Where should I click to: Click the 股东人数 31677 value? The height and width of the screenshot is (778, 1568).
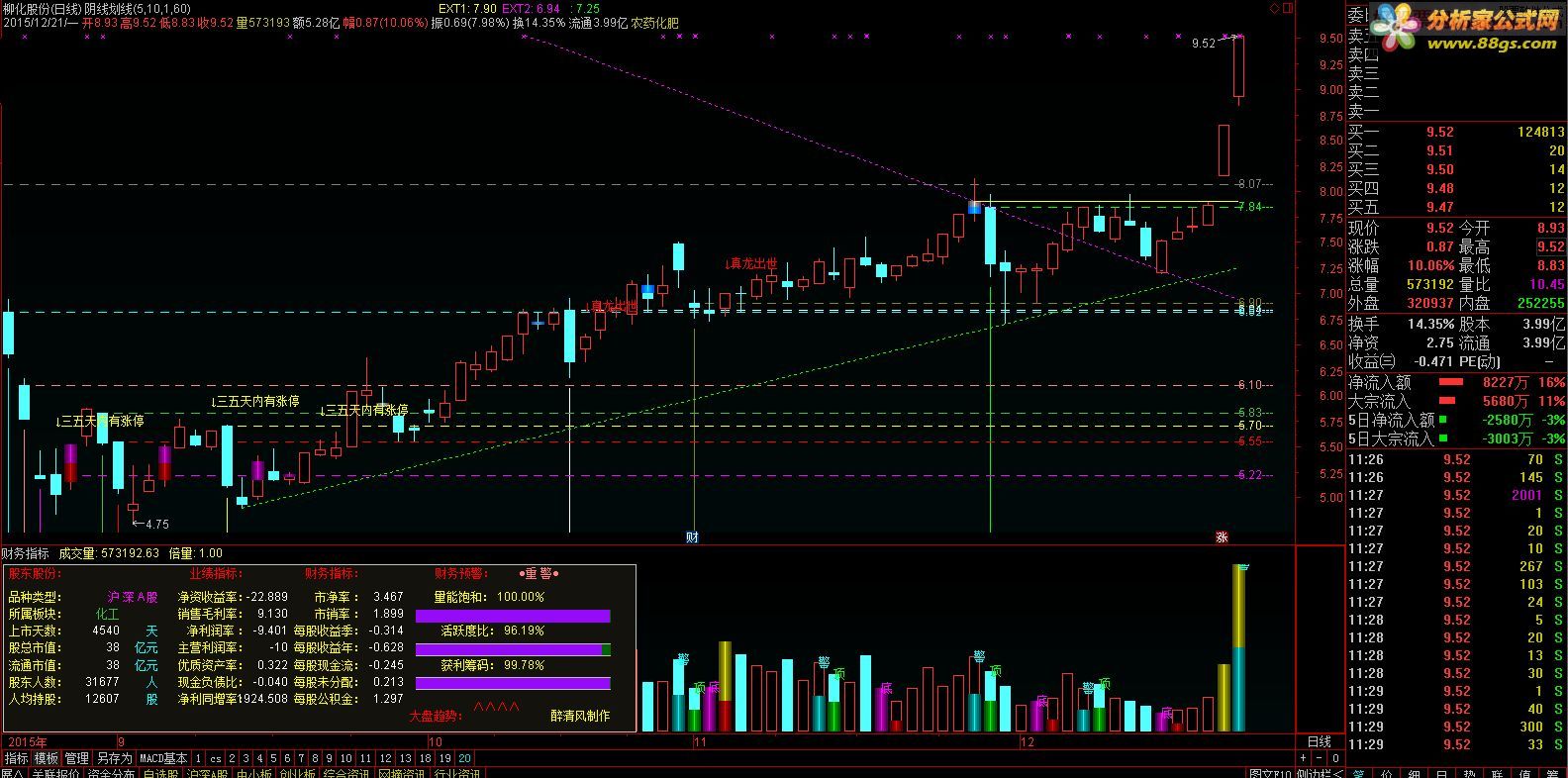coord(103,682)
